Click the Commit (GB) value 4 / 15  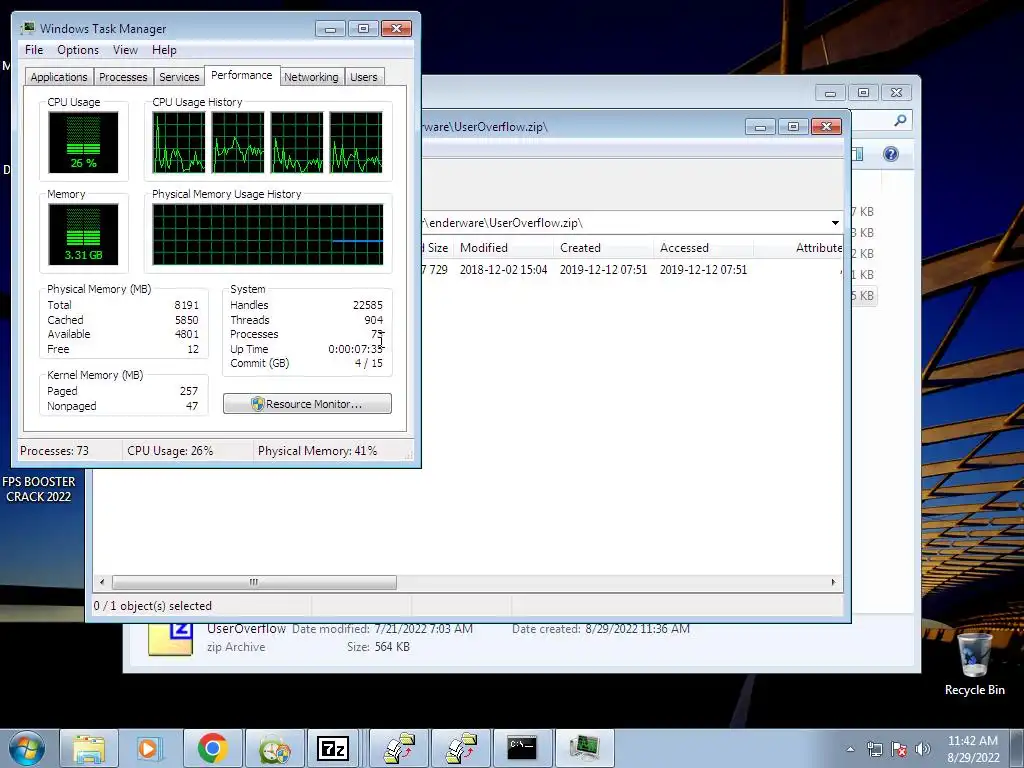[368, 363]
